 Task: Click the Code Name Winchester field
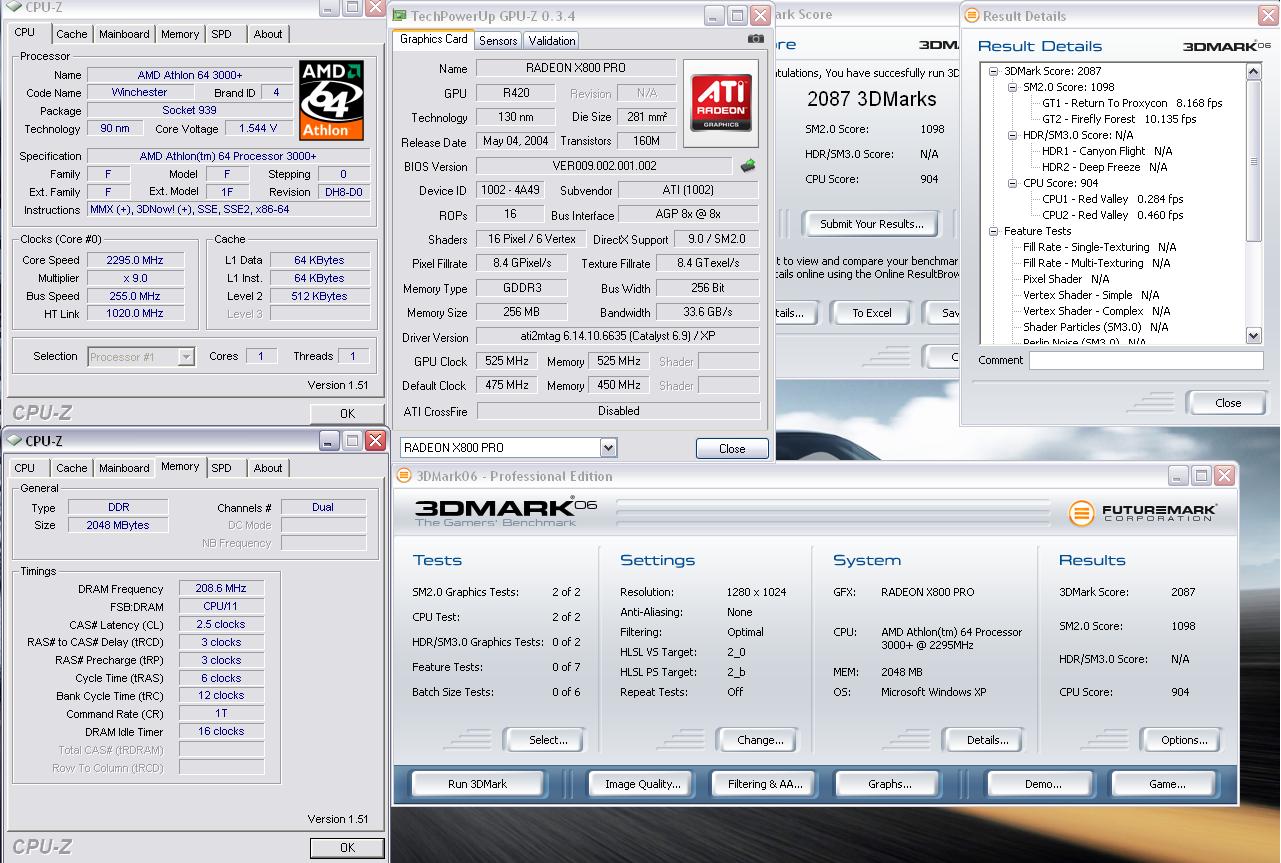tap(140, 92)
